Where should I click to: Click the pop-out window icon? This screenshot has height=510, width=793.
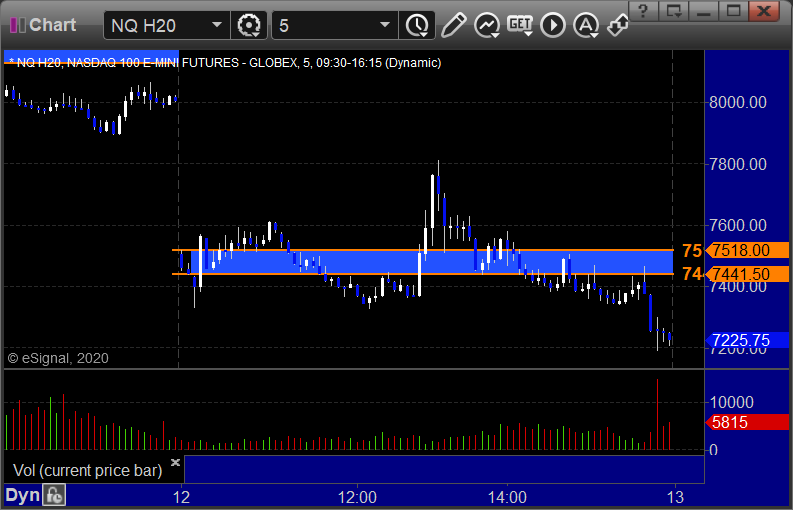674,11
